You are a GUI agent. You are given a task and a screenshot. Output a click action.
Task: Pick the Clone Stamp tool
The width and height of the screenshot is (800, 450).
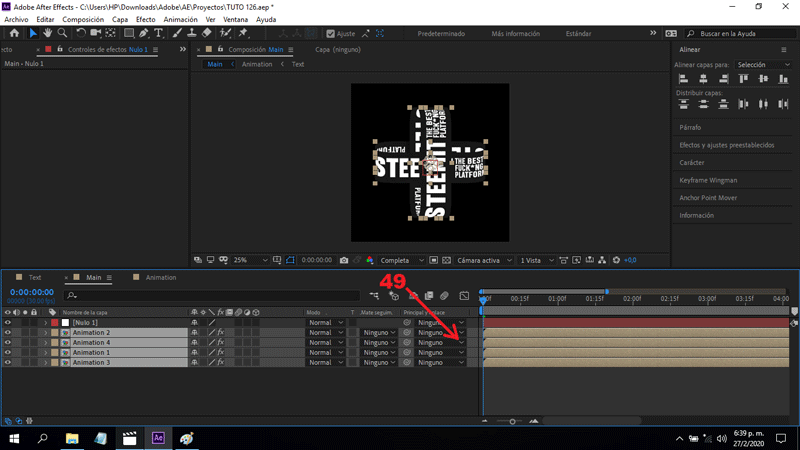point(192,33)
